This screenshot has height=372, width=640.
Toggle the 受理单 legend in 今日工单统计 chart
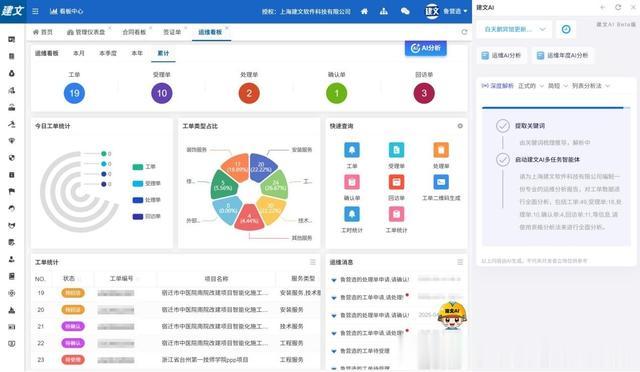147,183
